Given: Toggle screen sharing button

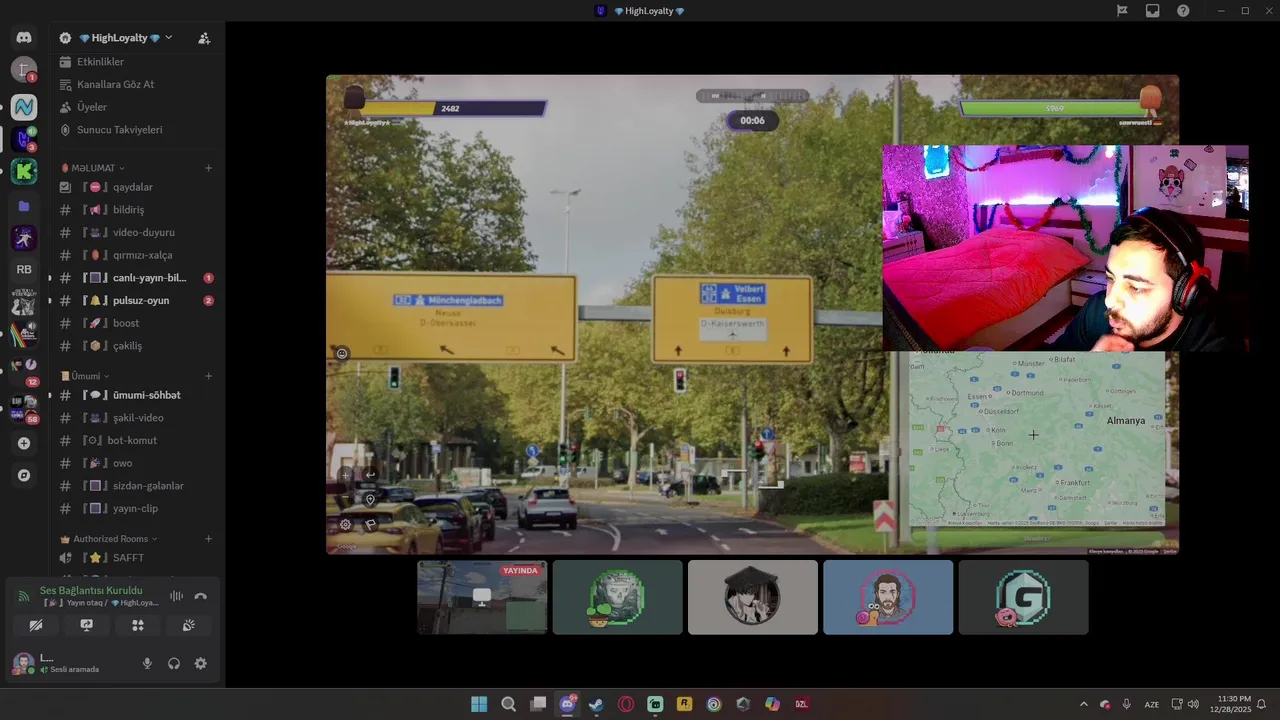Looking at the screenshot, I should 87,625.
